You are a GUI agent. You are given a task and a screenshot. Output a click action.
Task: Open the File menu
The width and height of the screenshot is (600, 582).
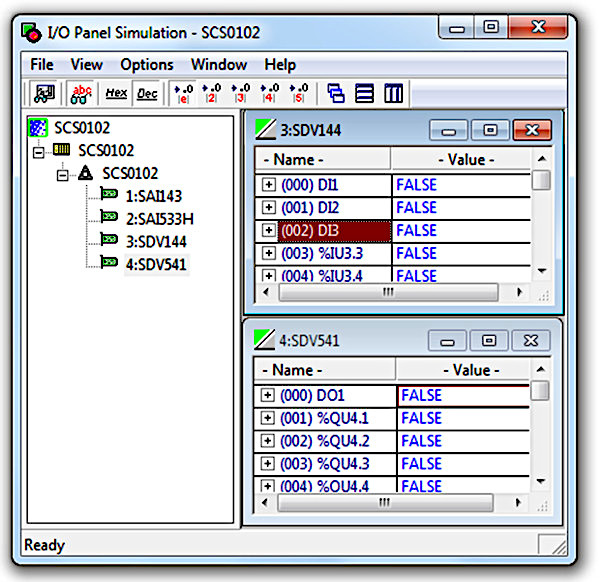click(x=42, y=64)
